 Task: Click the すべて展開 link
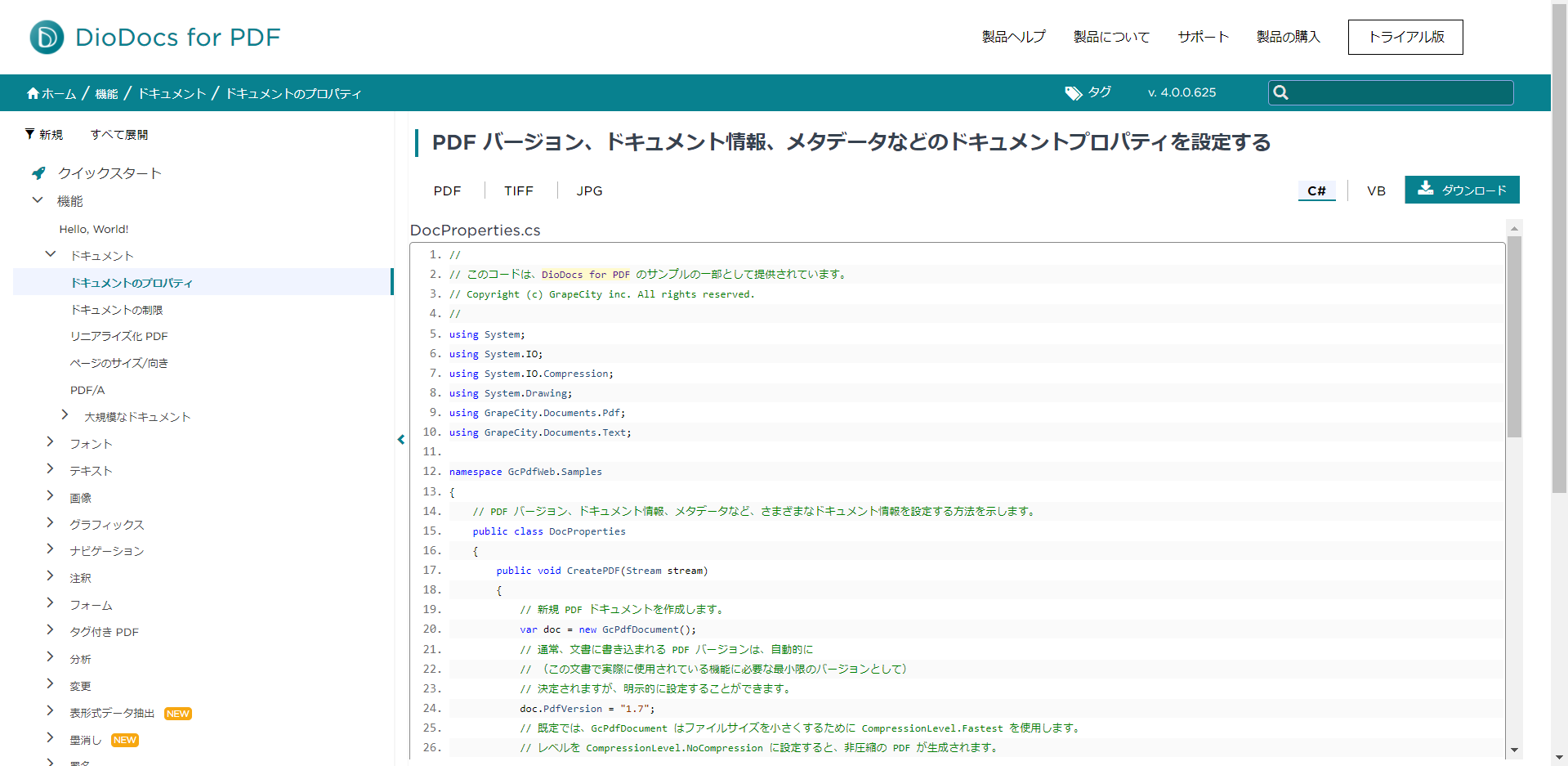tap(119, 135)
